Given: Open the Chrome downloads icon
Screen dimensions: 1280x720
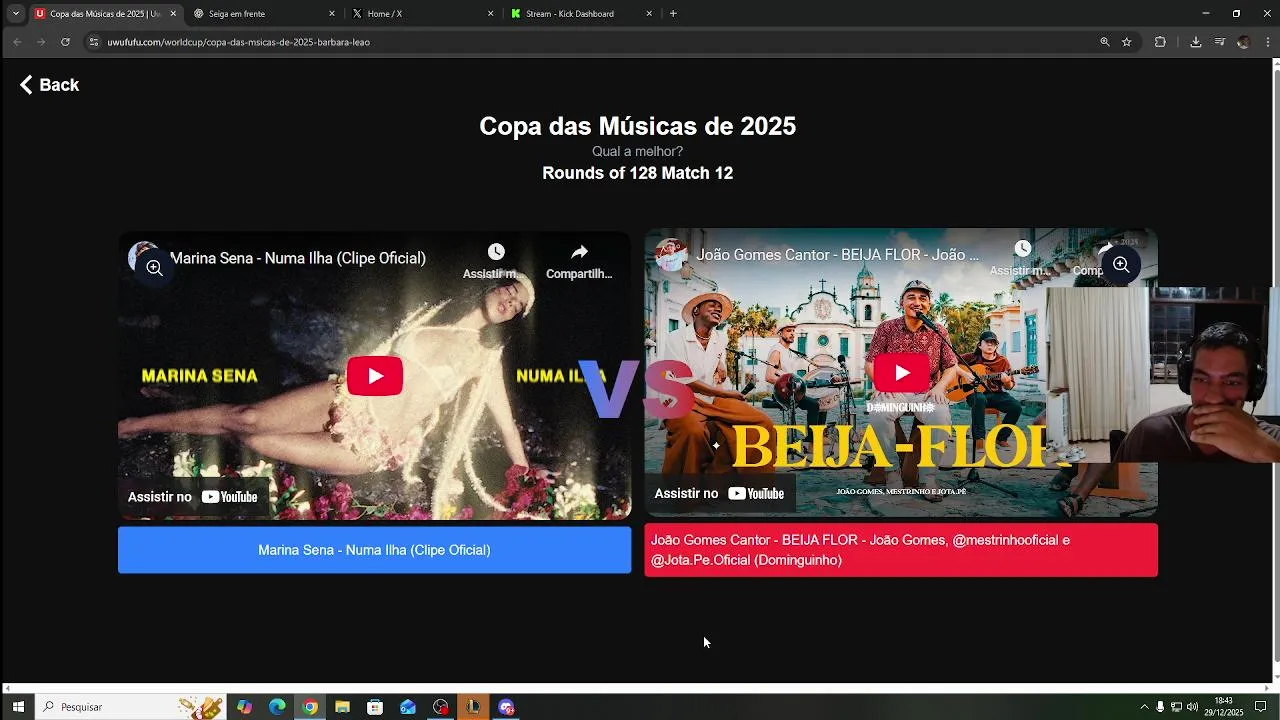Looking at the screenshot, I should click(1195, 42).
